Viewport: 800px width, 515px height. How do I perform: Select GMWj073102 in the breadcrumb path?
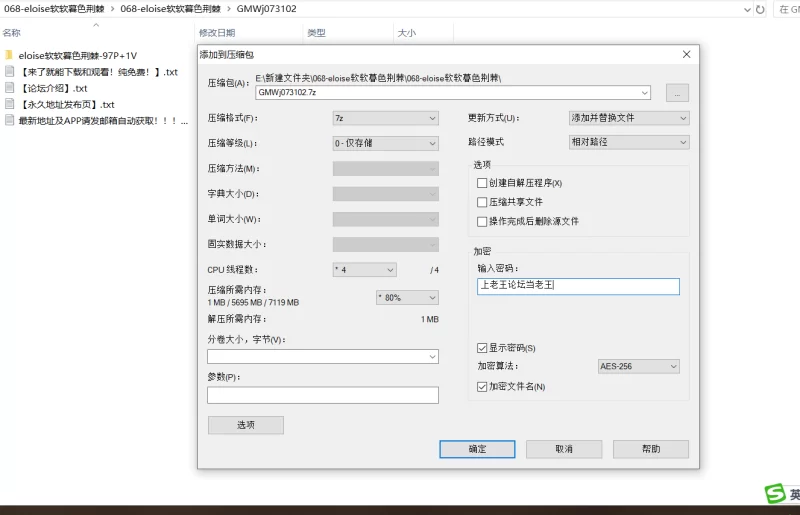pos(266,9)
